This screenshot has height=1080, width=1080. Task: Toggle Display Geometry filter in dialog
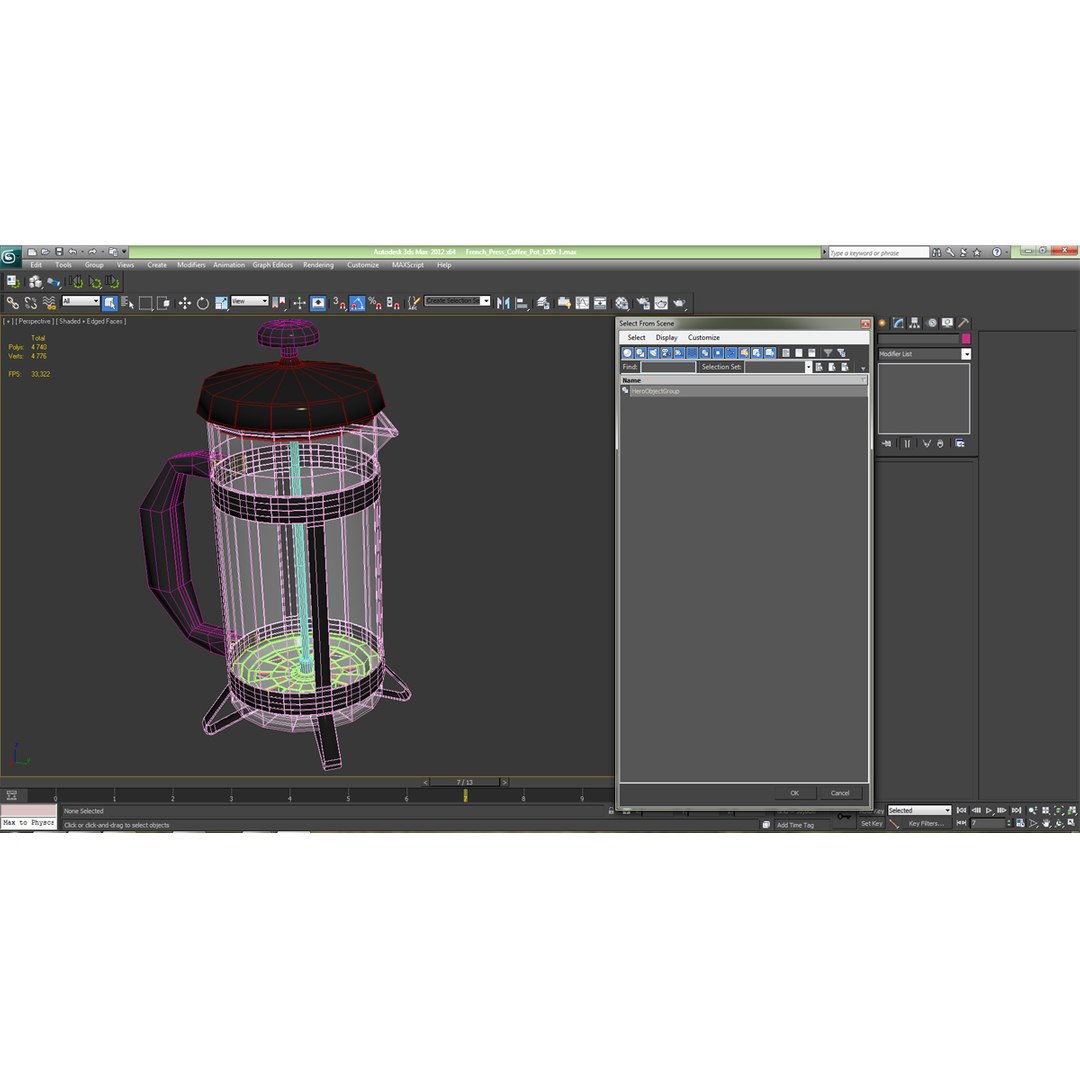pyautogui.click(x=627, y=353)
